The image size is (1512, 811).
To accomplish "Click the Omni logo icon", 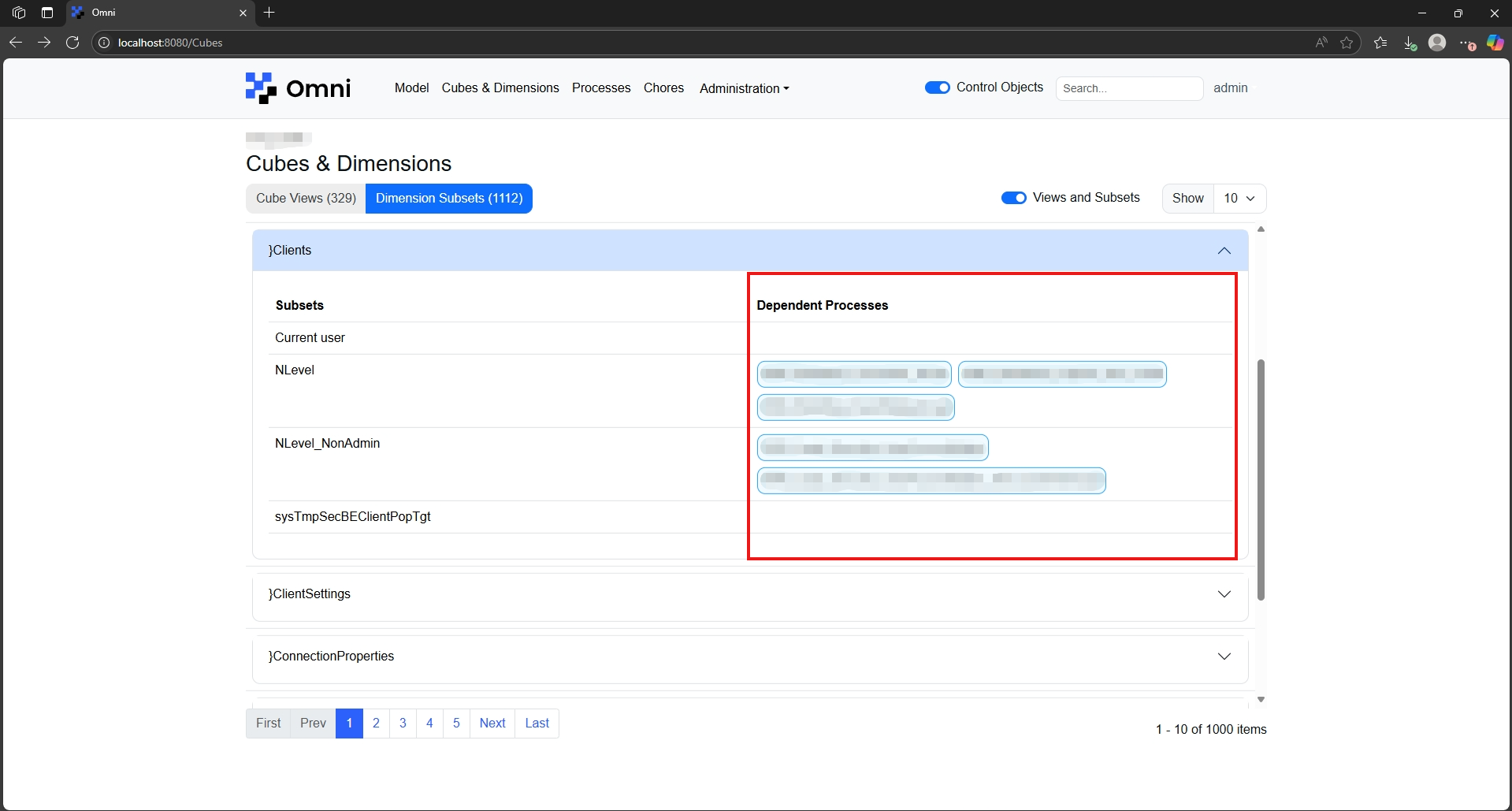I will click(261, 88).
